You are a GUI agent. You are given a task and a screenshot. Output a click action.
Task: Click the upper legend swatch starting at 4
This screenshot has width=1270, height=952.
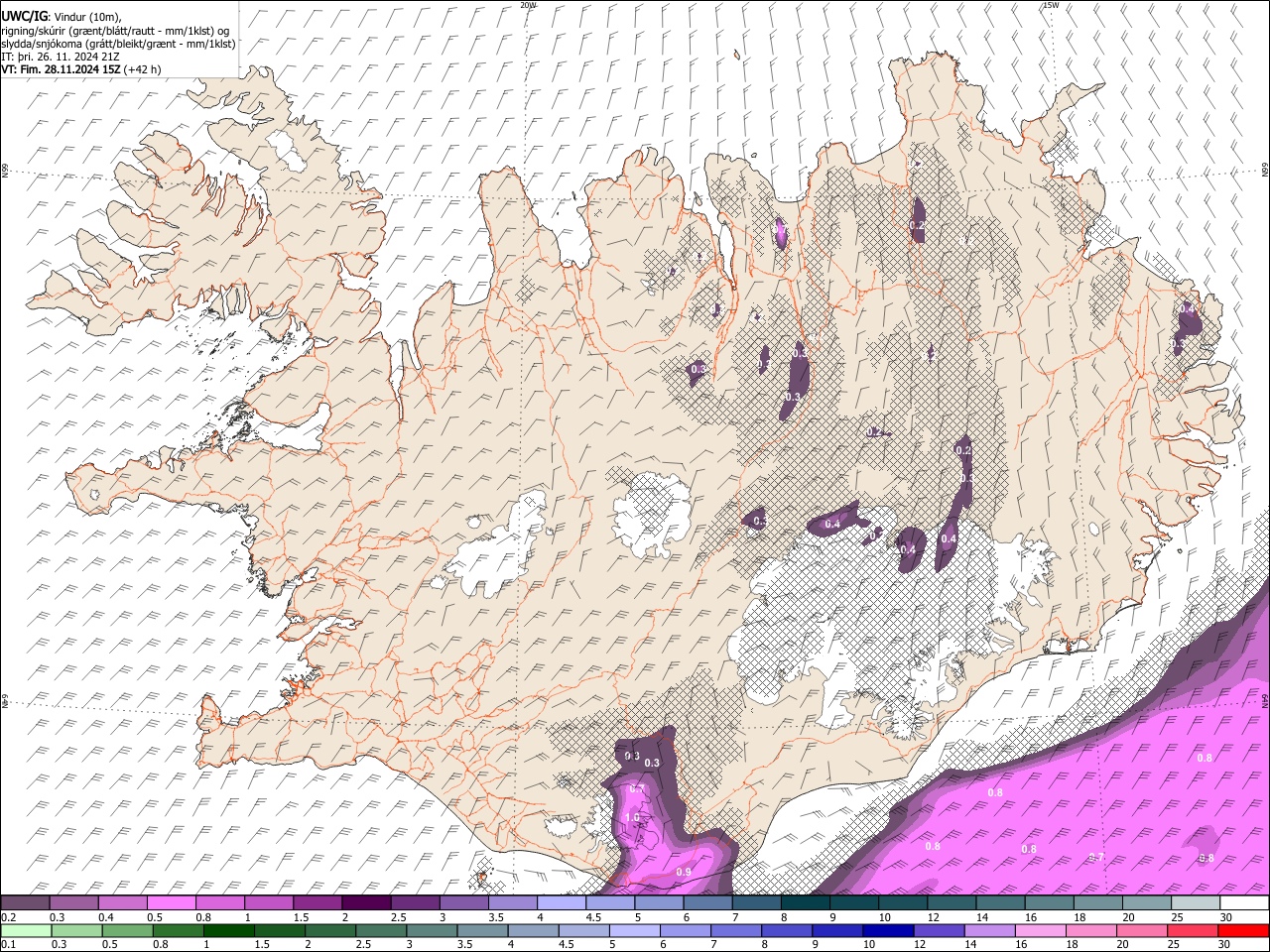tap(561, 902)
